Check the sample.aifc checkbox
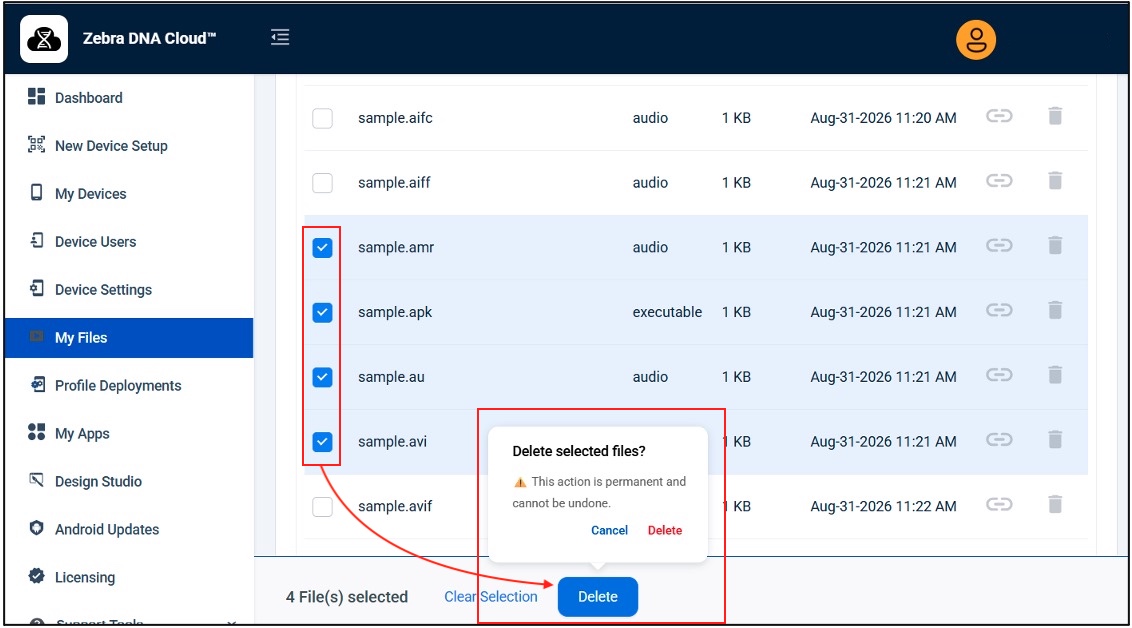This screenshot has width=1132, height=628. [322, 118]
